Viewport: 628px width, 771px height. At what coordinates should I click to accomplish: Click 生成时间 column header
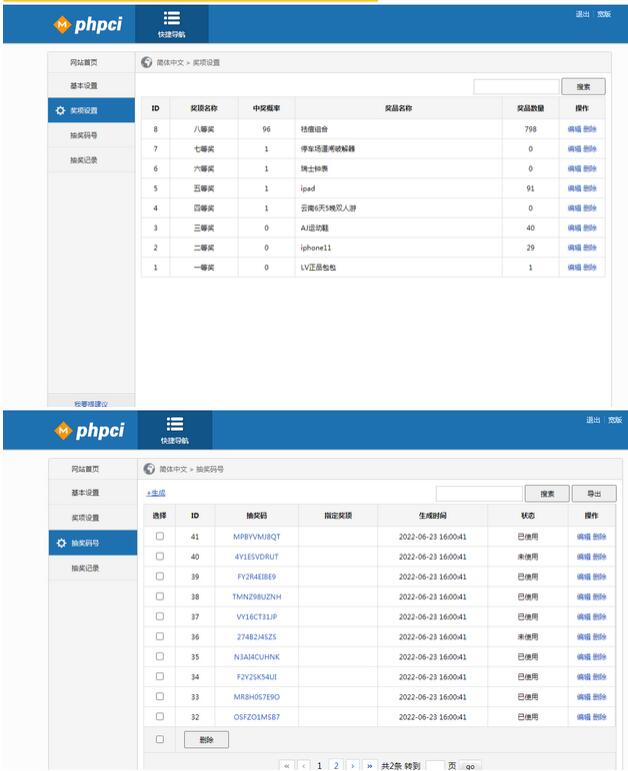click(432, 515)
